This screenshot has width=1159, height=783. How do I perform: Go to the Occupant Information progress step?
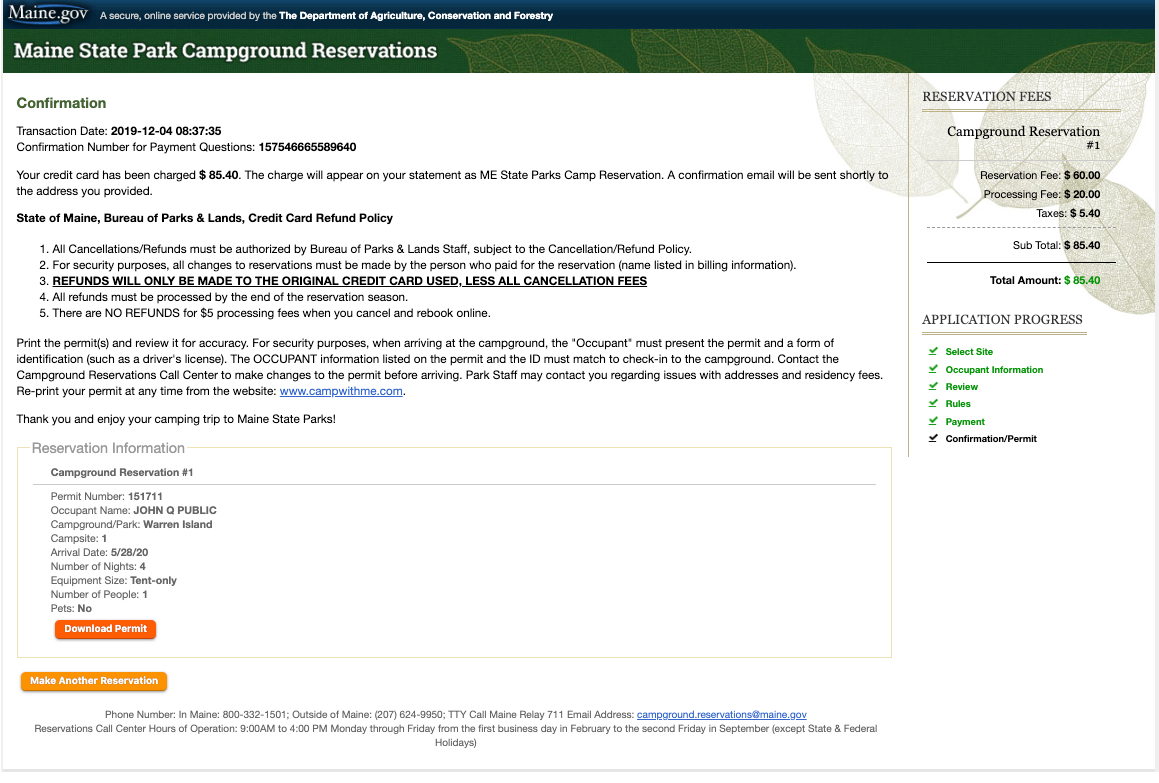point(994,370)
